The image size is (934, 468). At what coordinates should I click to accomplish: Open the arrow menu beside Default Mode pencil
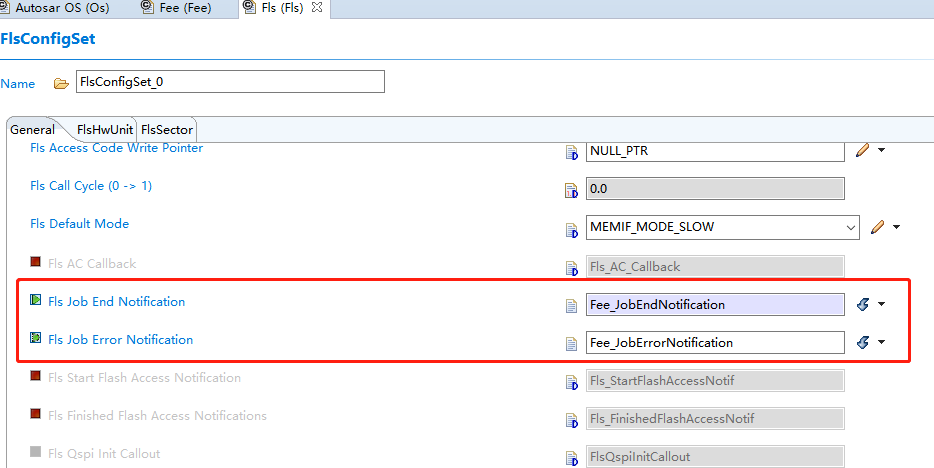[896, 227]
